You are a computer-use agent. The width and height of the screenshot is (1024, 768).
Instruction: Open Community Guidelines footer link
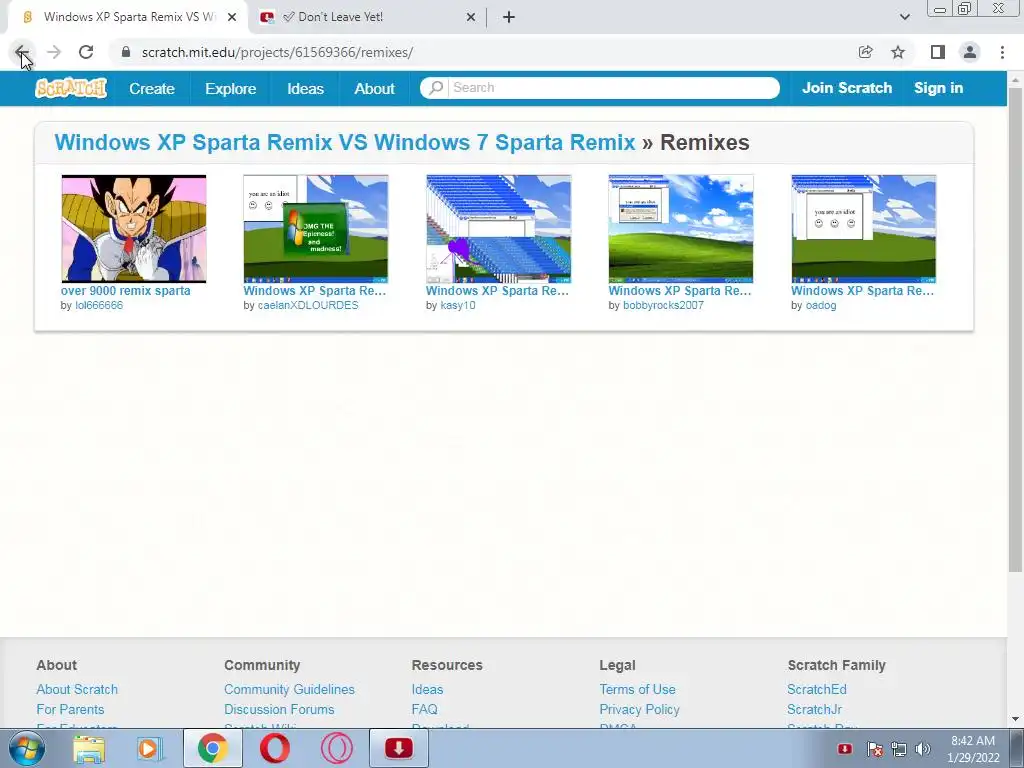tap(289, 690)
